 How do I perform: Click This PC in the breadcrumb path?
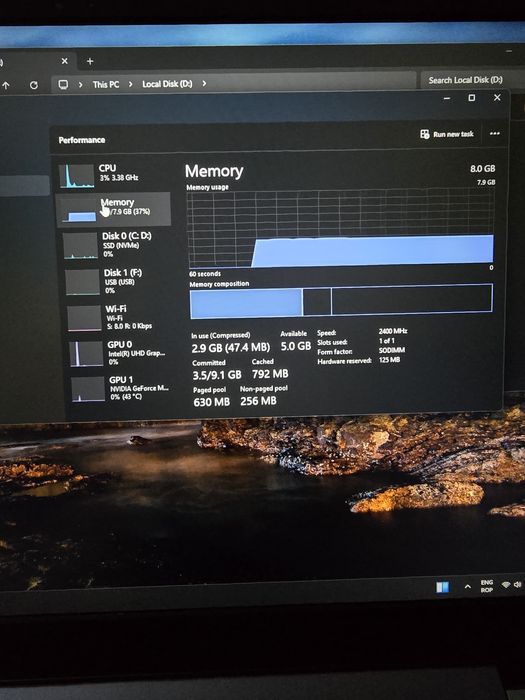(106, 84)
